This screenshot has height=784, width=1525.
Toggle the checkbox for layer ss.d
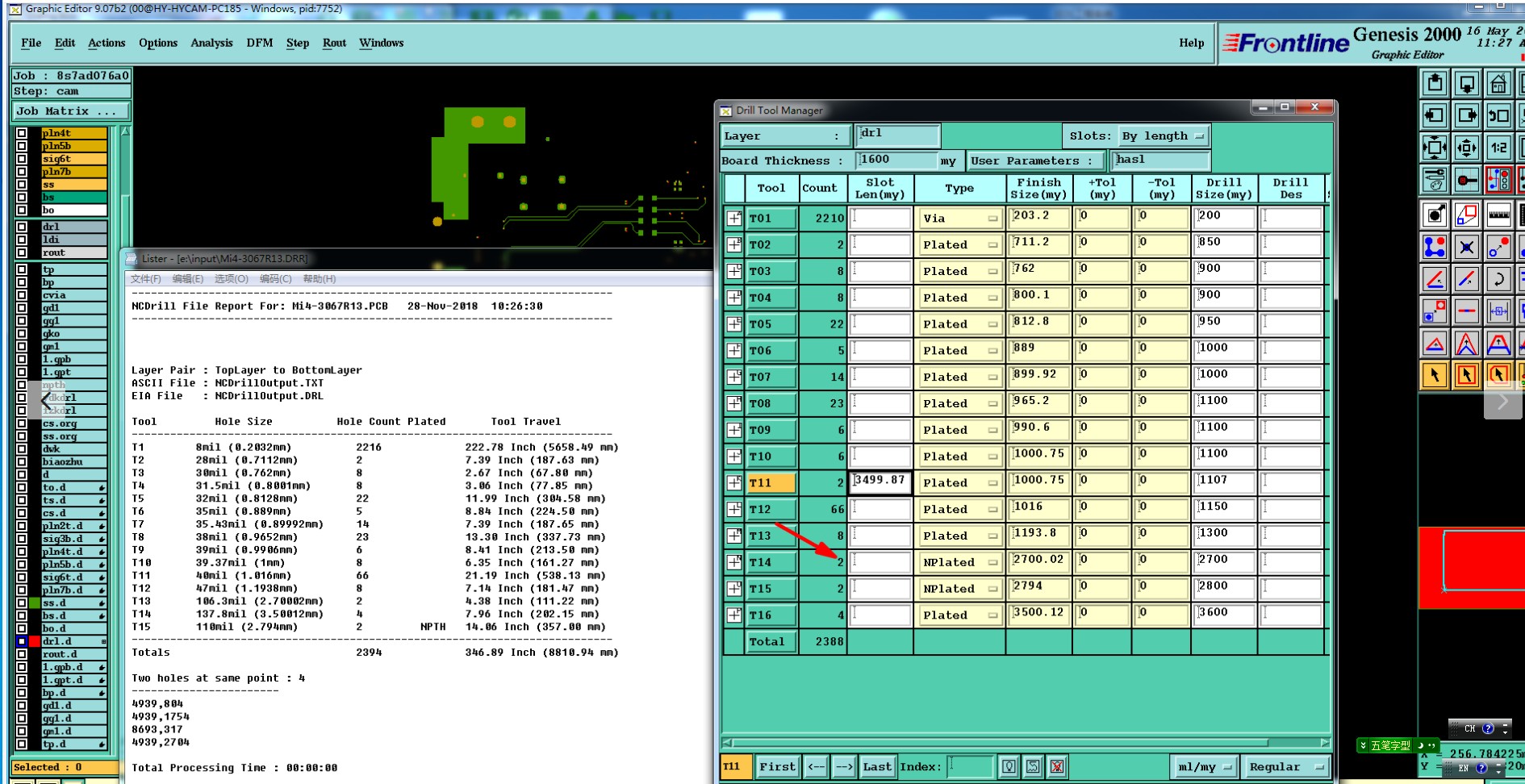pos(22,603)
